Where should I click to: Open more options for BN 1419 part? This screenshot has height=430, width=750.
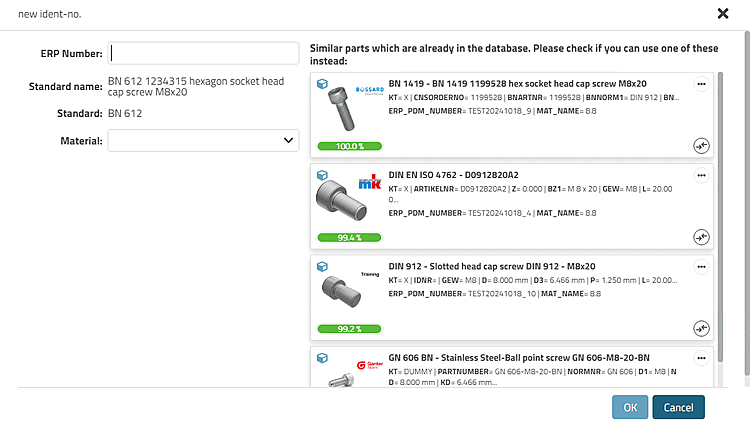[701, 84]
